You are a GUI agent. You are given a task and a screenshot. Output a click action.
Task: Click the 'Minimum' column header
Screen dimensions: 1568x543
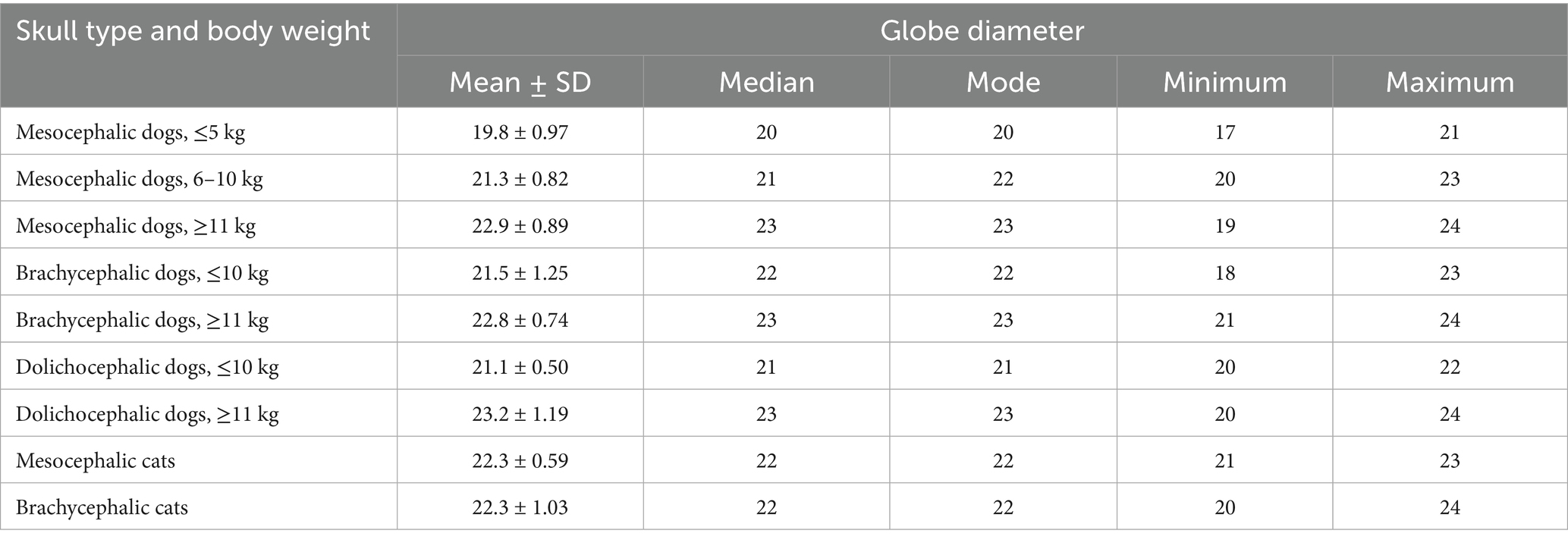[x=1224, y=82]
